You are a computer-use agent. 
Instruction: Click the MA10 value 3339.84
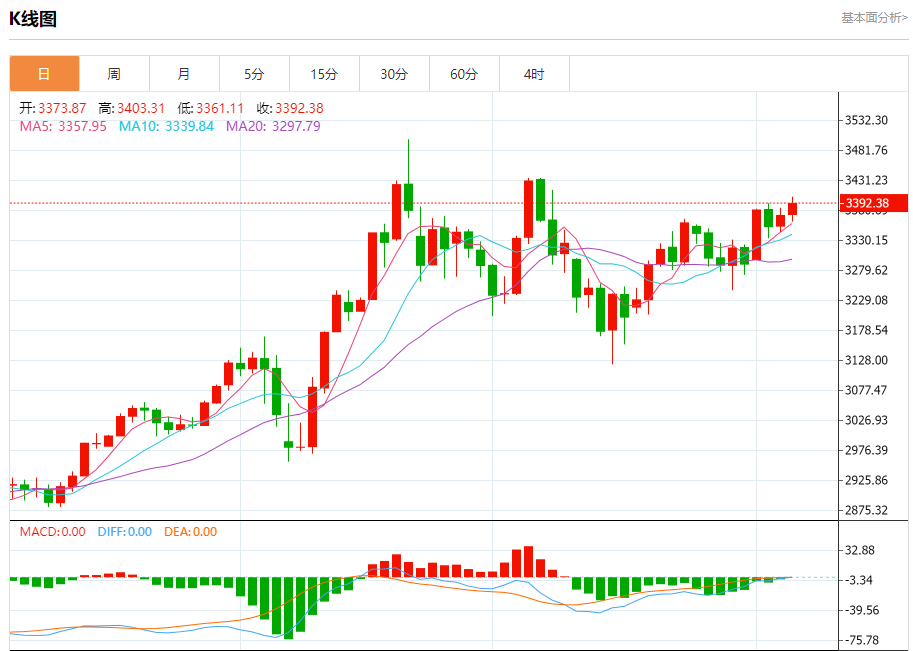point(189,126)
